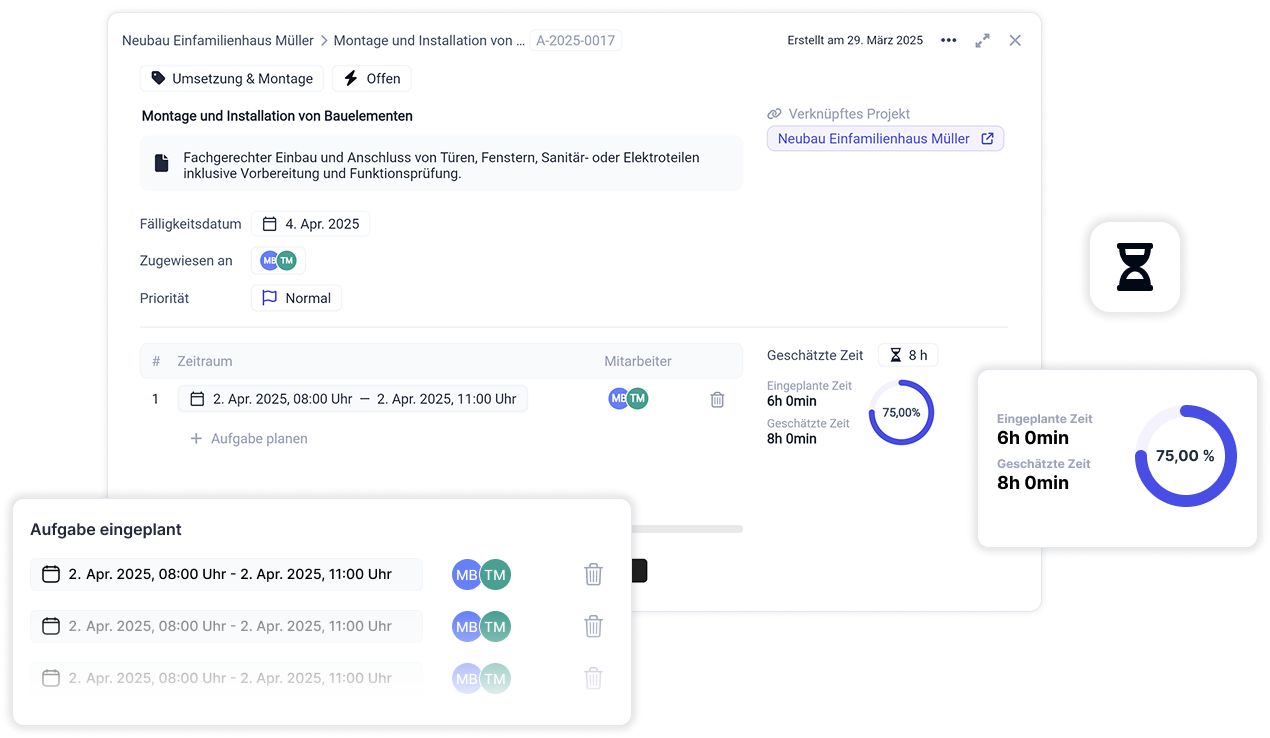The image size is (1270, 738).
Task: Delete row 1 time slot via trash icon
Action: (717, 399)
